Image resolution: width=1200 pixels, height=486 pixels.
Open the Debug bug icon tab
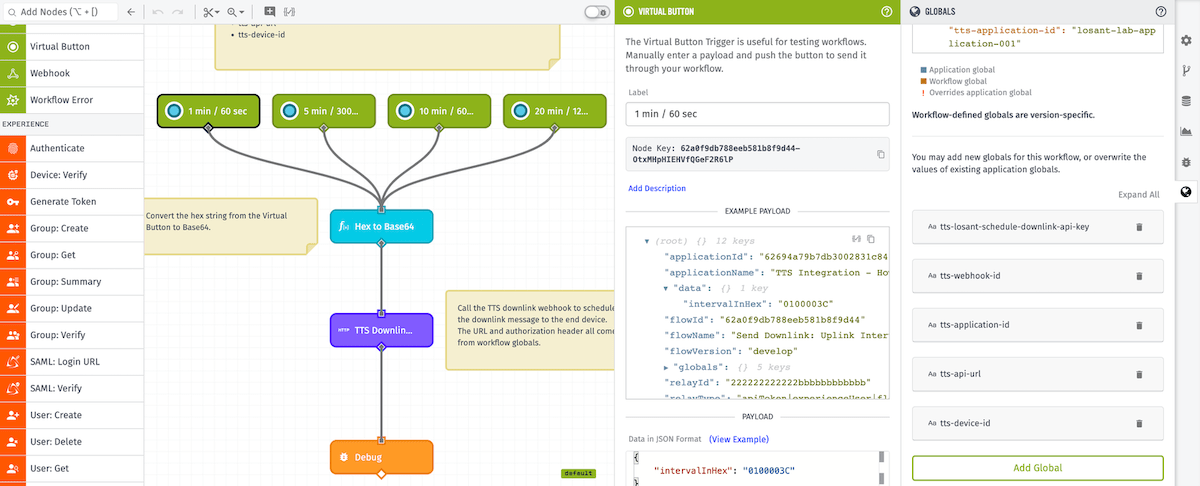tap(1186, 161)
